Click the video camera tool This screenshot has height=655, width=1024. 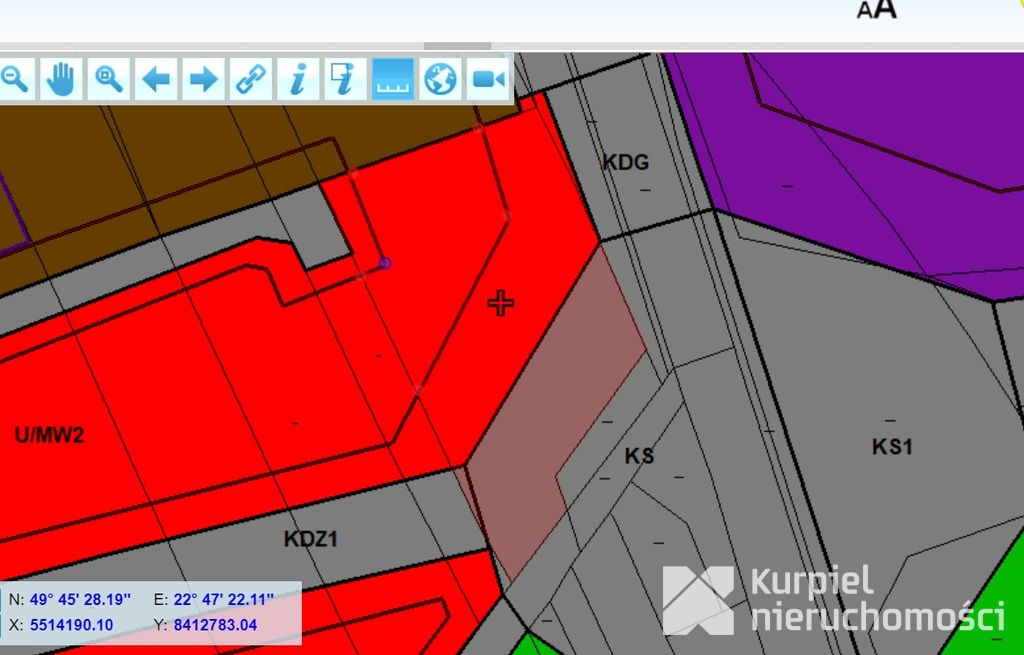[x=488, y=79]
